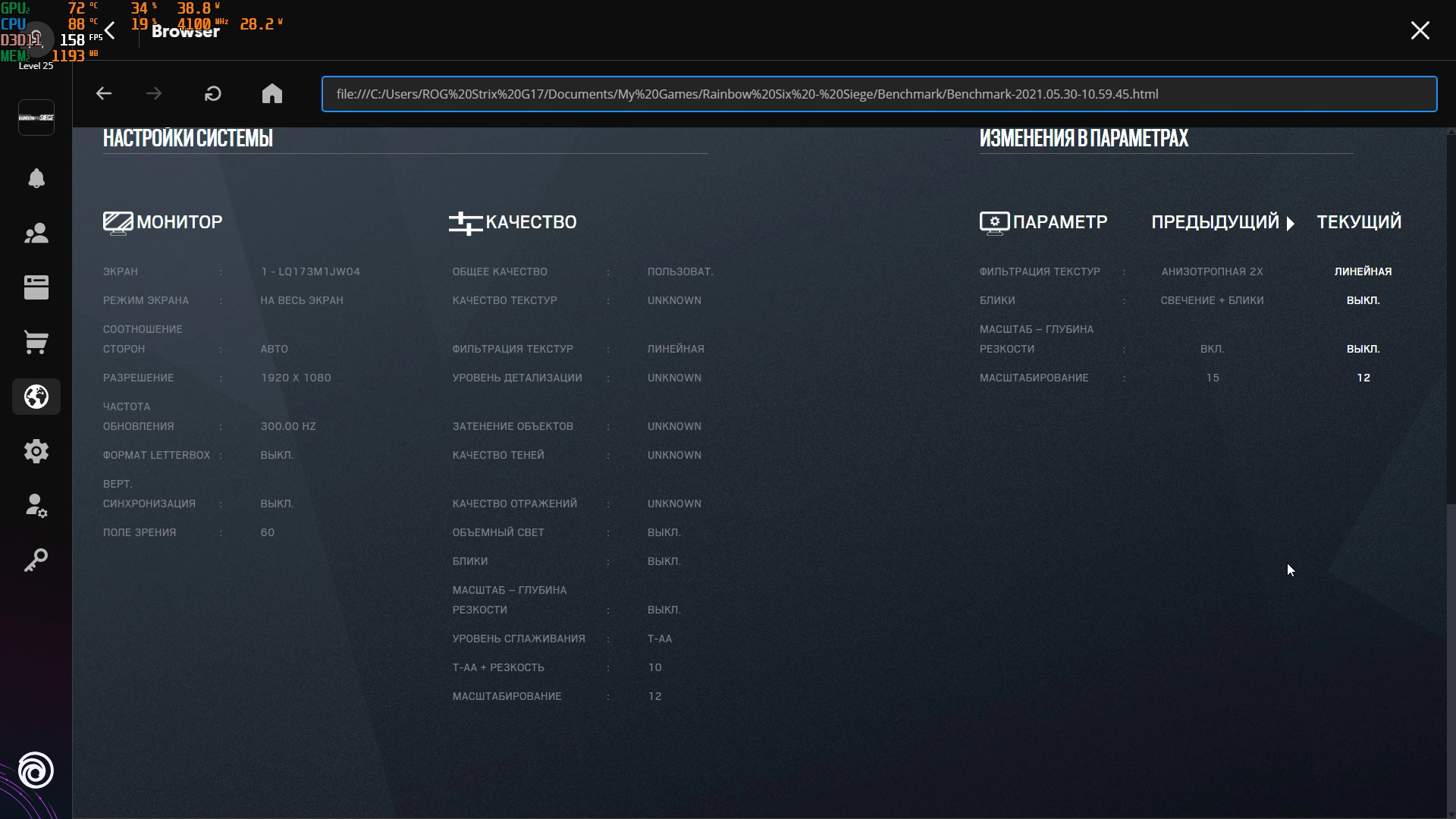1456x819 pixels.
Task: Click the 'Т-АА + резкость' label
Action: [x=498, y=667]
